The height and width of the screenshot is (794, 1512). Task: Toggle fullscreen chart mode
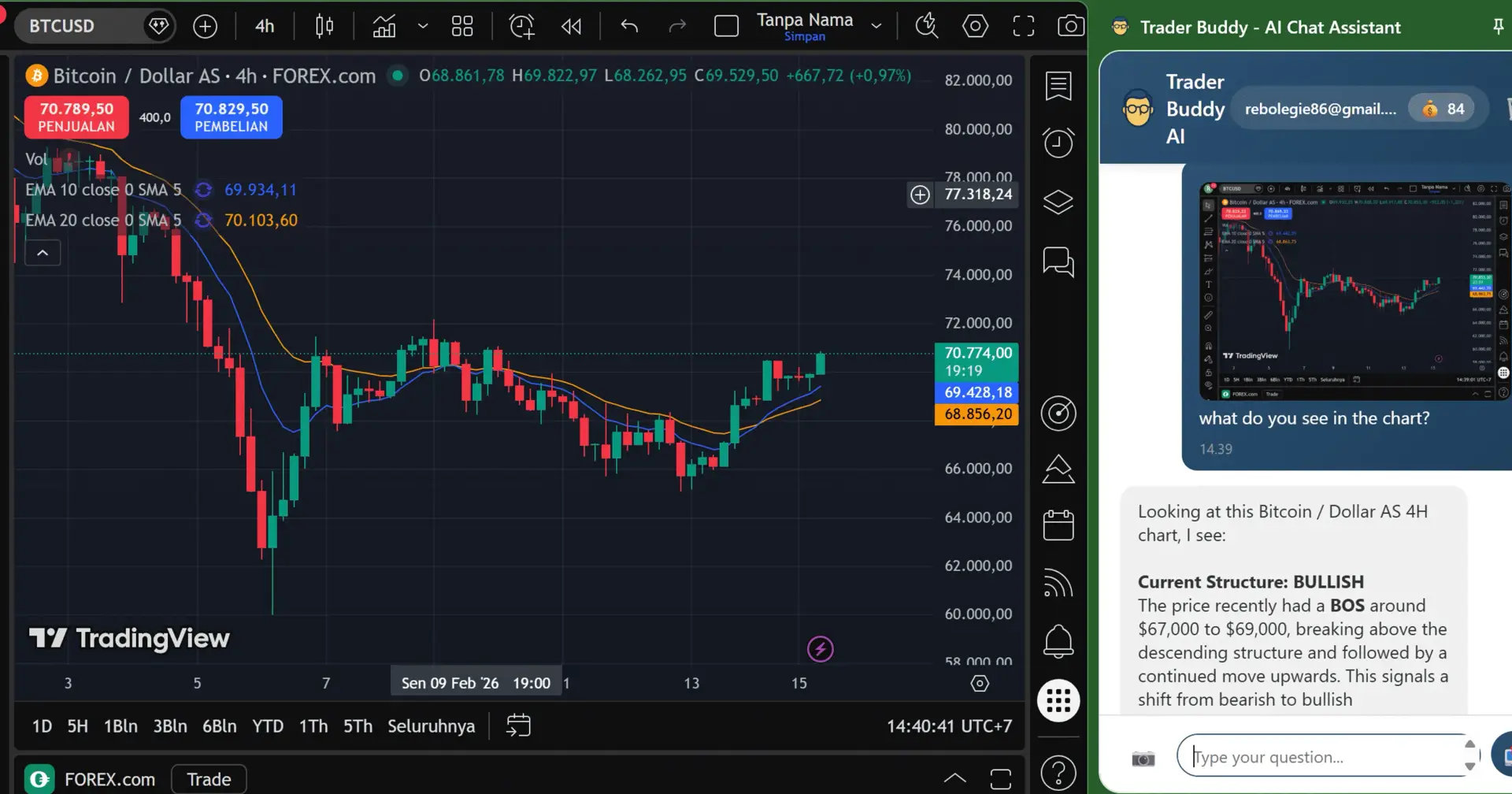1024,26
